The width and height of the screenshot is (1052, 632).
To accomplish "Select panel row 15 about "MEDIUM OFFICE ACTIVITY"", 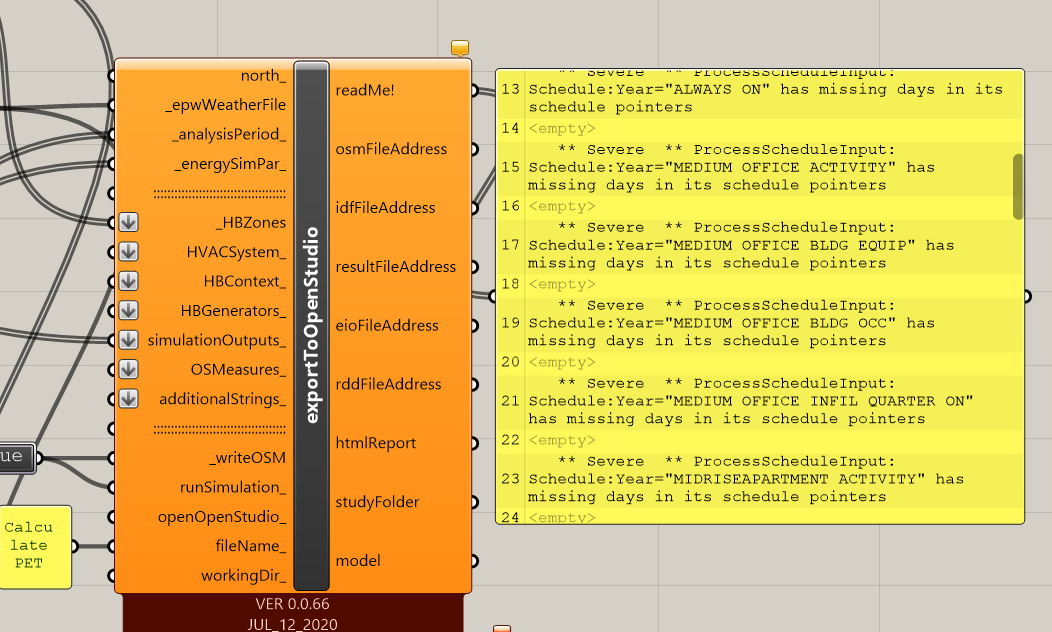I will [760, 168].
